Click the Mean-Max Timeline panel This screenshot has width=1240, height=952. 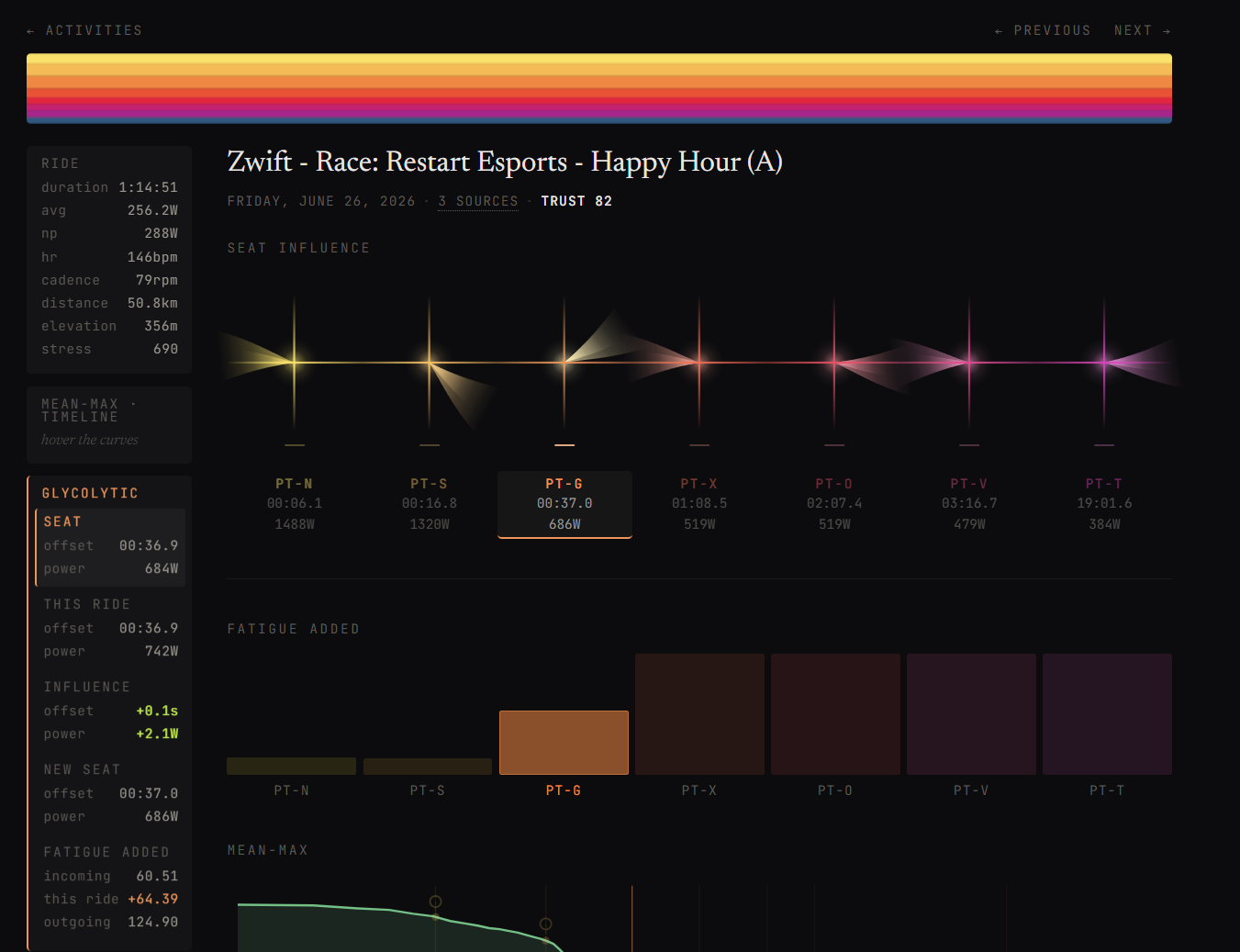coord(109,425)
